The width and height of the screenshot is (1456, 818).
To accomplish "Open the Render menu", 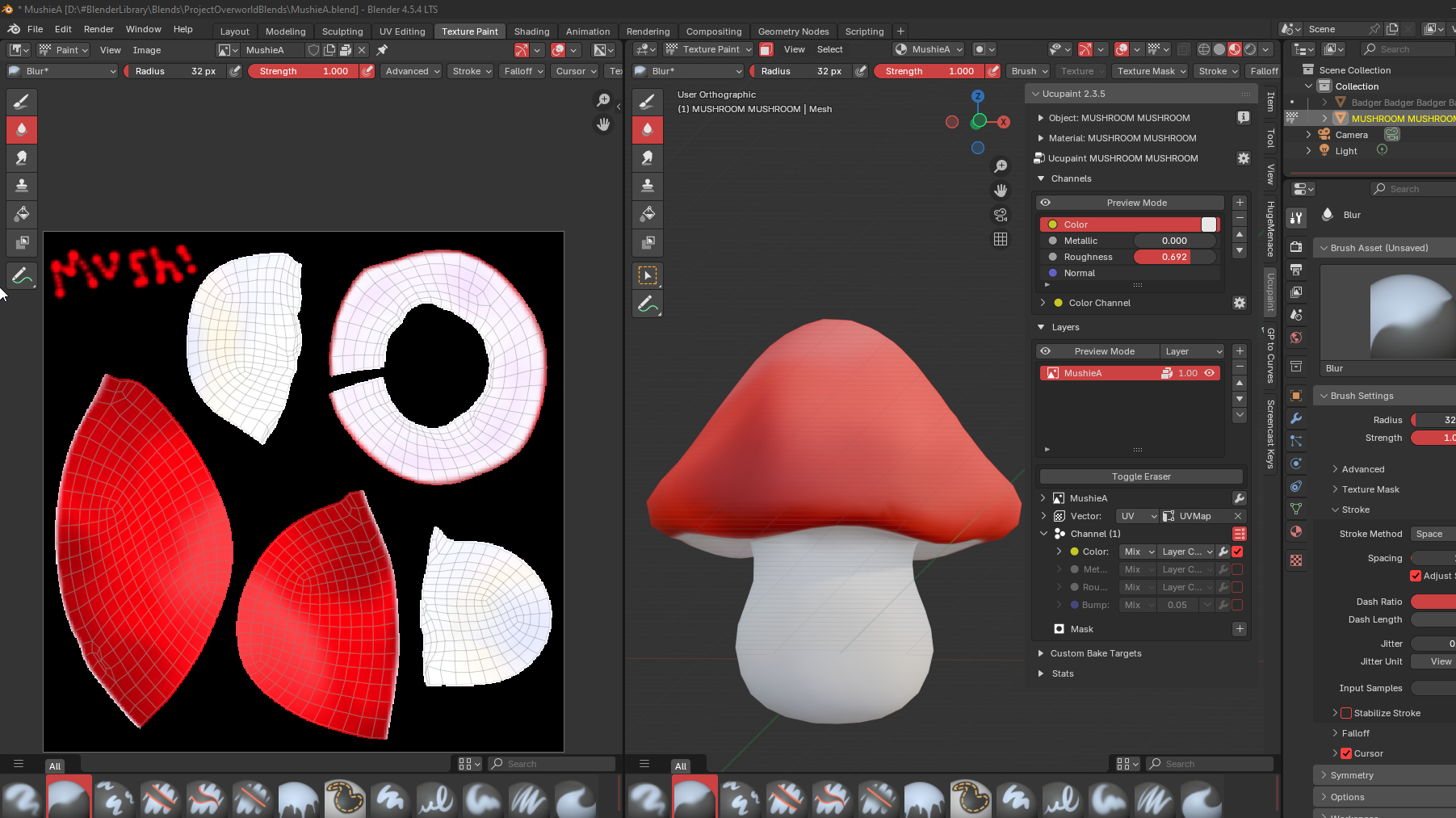I will pyautogui.click(x=99, y=29).
